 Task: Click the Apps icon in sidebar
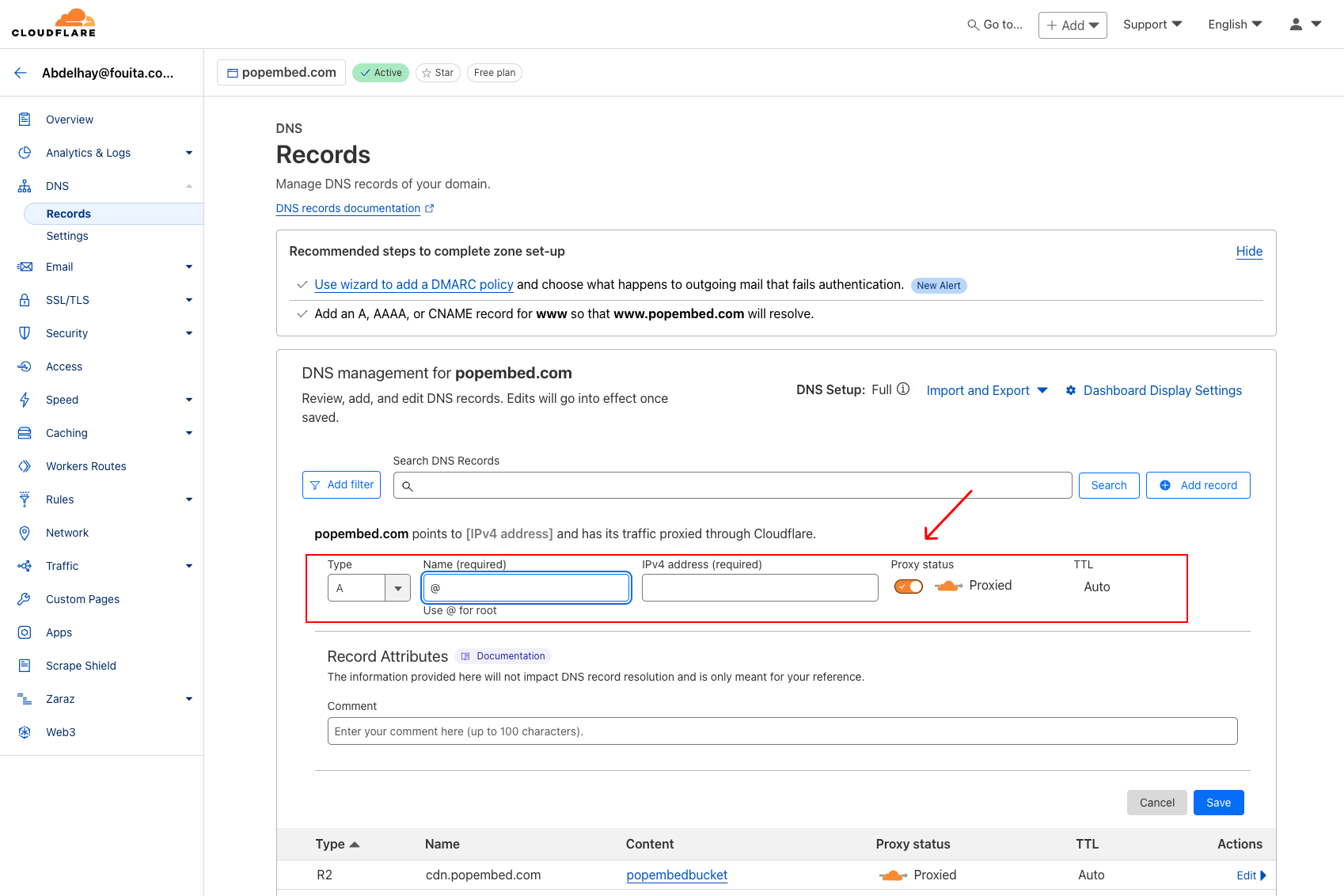tap(25, 632)
